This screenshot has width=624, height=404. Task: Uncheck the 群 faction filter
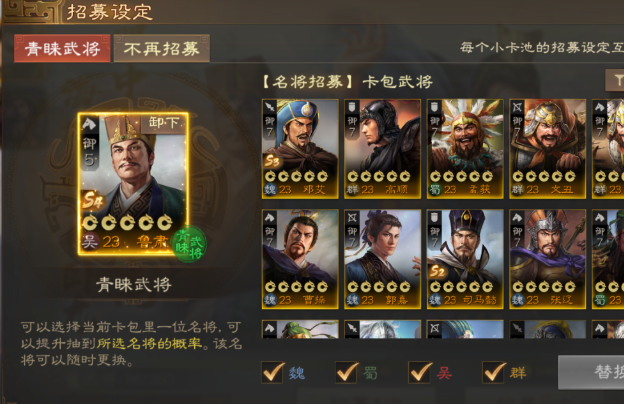pyautogui.click(x=494, y=373)
